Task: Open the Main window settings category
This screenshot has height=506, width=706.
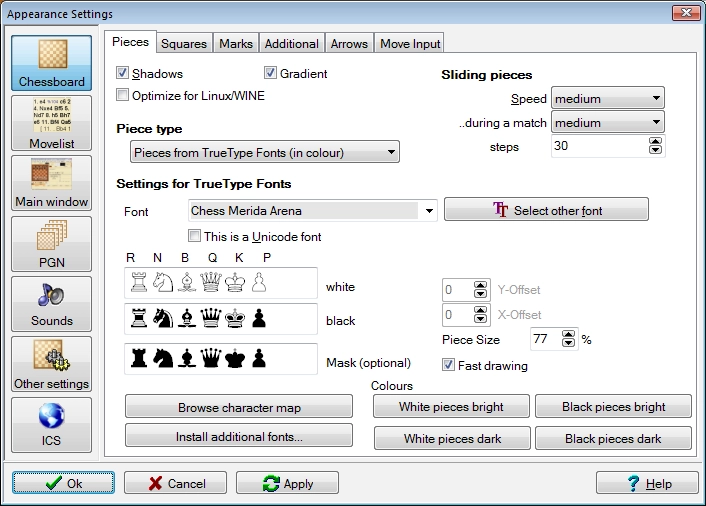Action: click(51, 183)
